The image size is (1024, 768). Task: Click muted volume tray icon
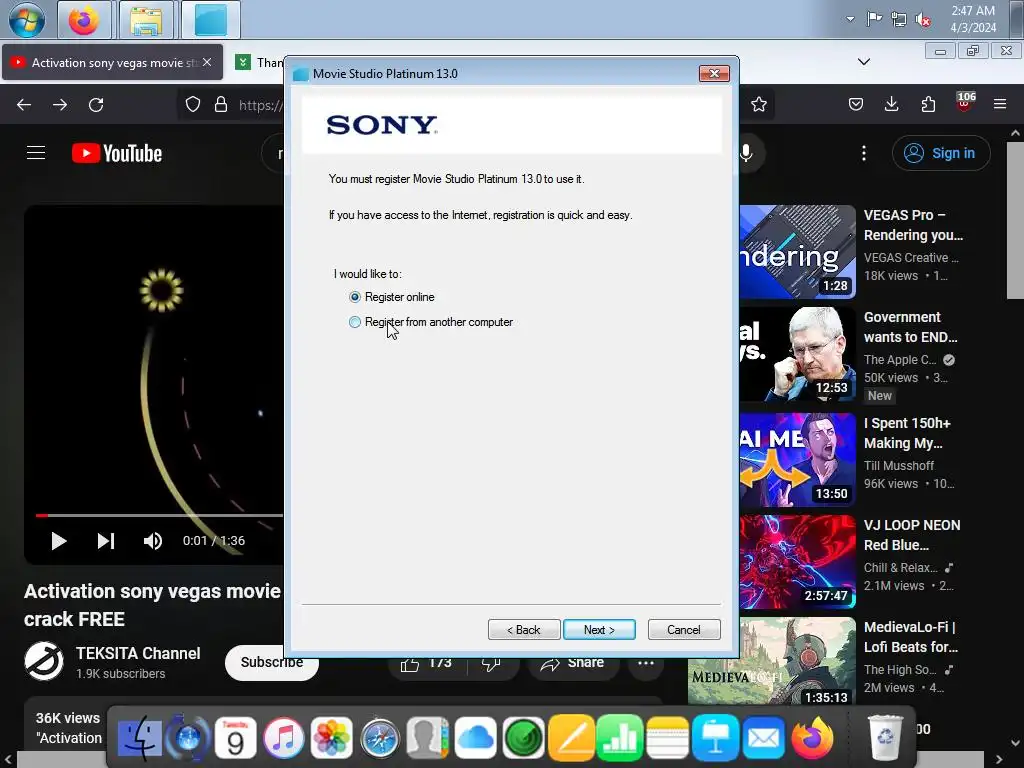point(923,20)
